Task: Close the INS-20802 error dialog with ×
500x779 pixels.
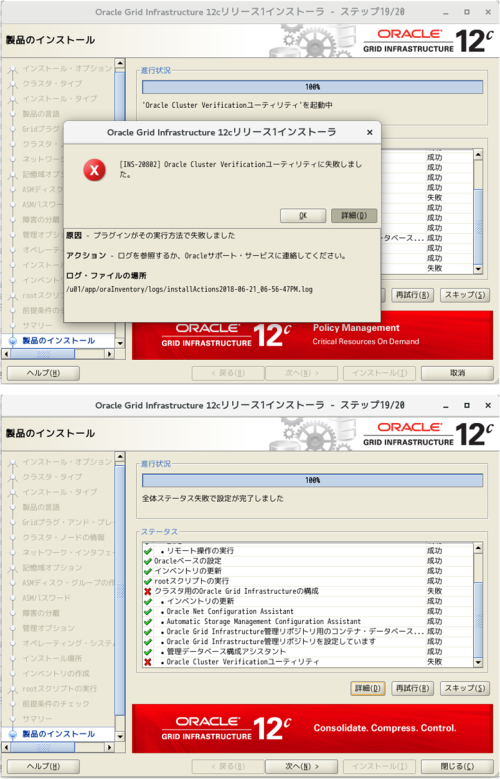Action: click(x=369, y=132)
